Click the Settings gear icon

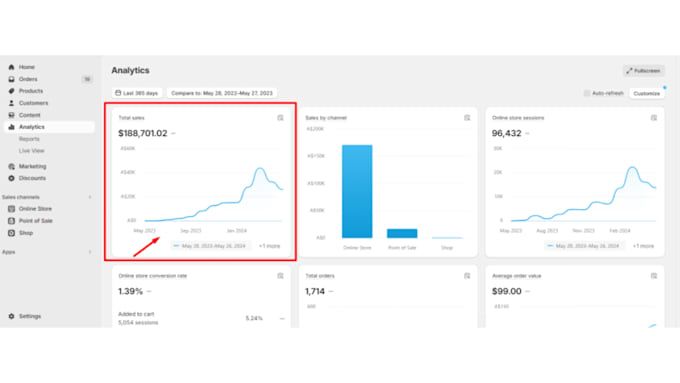point(11,316)
